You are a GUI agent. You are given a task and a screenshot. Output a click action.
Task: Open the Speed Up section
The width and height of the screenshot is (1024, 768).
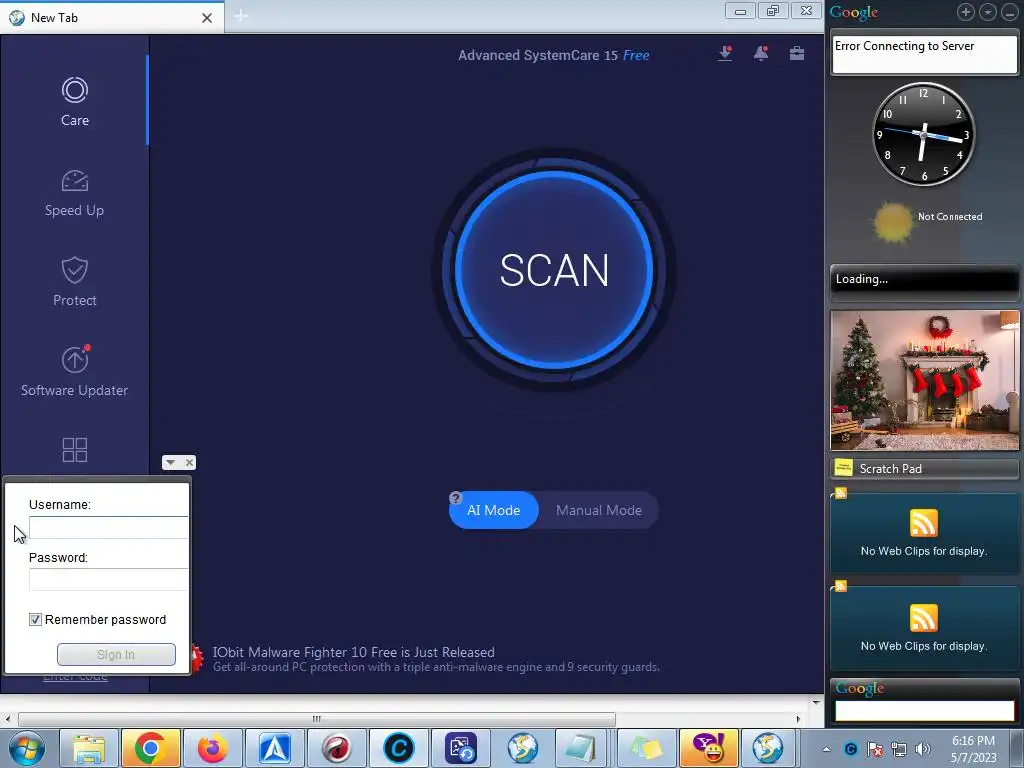74,193
